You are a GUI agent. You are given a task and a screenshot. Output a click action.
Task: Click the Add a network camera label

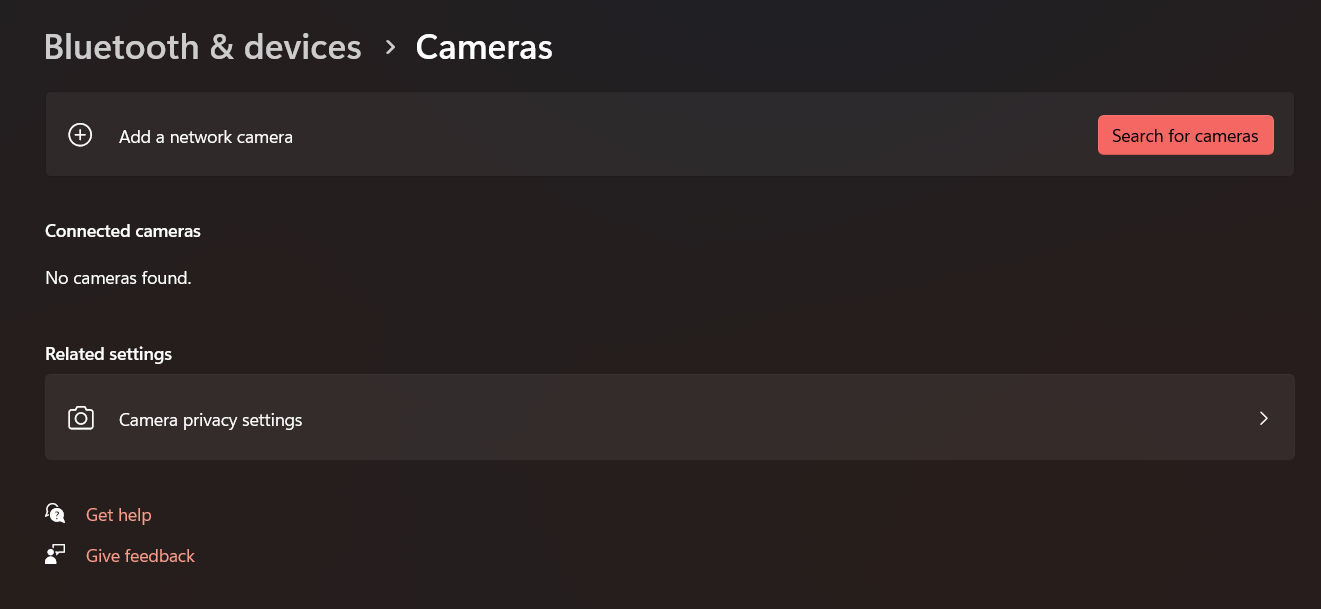(205, 137)
